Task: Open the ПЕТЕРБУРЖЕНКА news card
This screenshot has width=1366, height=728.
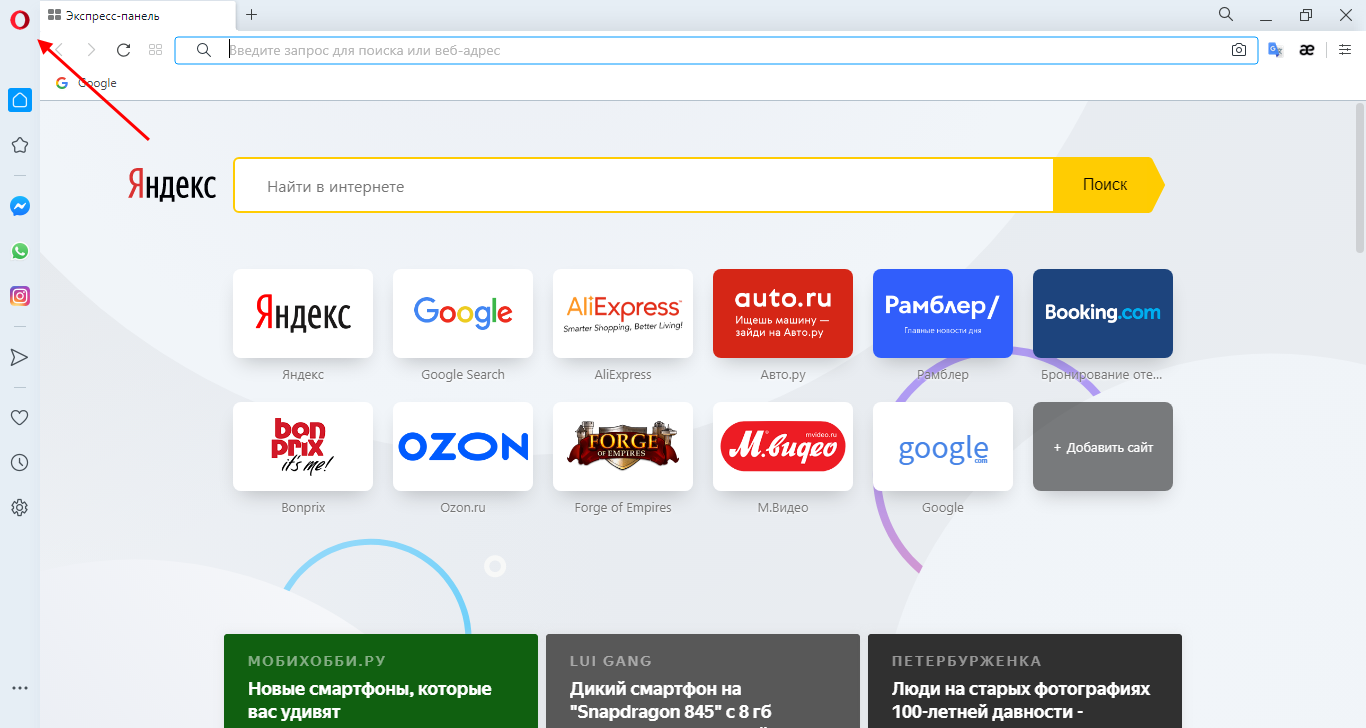Action: click(1025, 681)
